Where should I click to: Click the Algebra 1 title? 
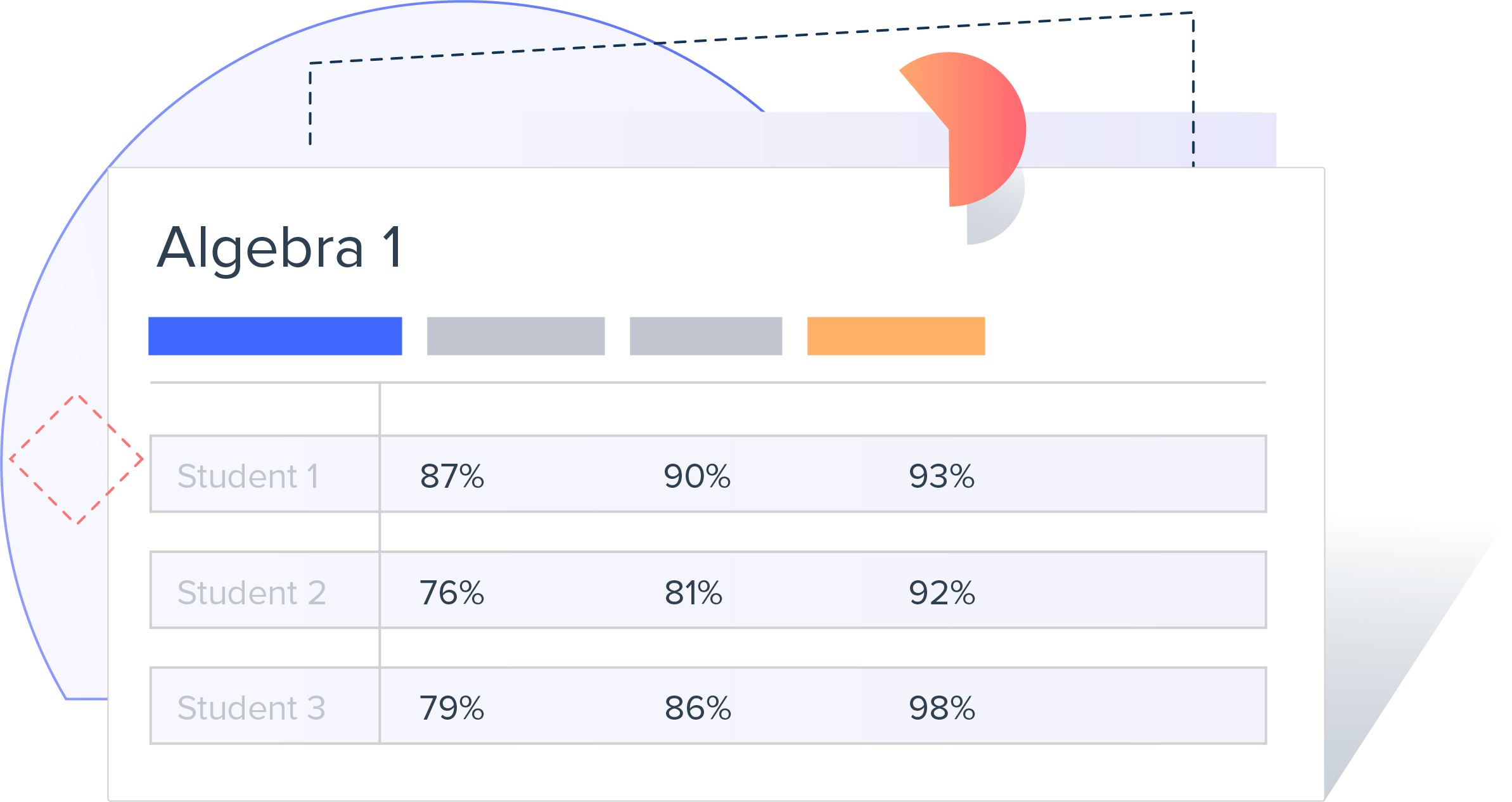click(x=279, y=248)
